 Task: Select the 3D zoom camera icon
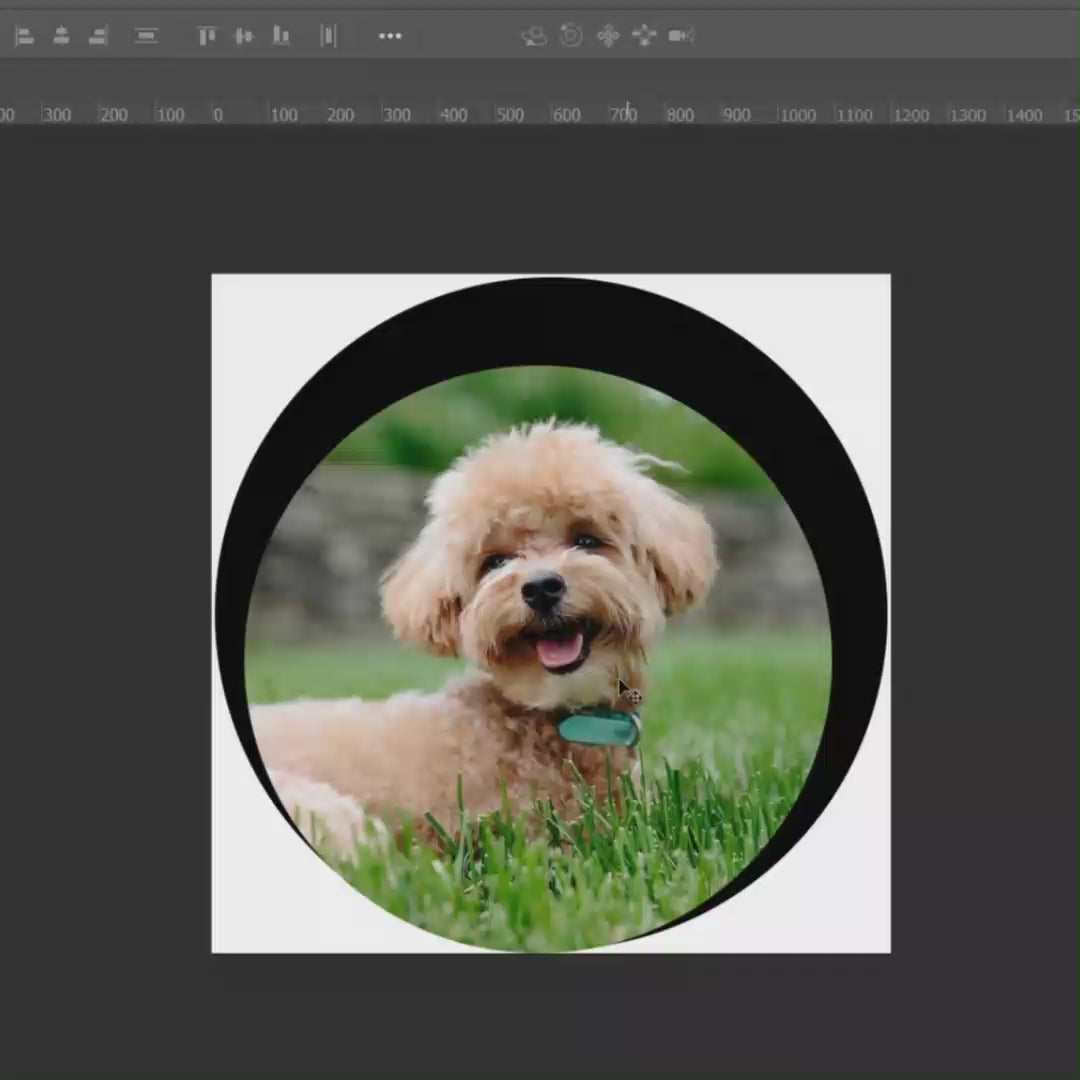coord(681,36)
